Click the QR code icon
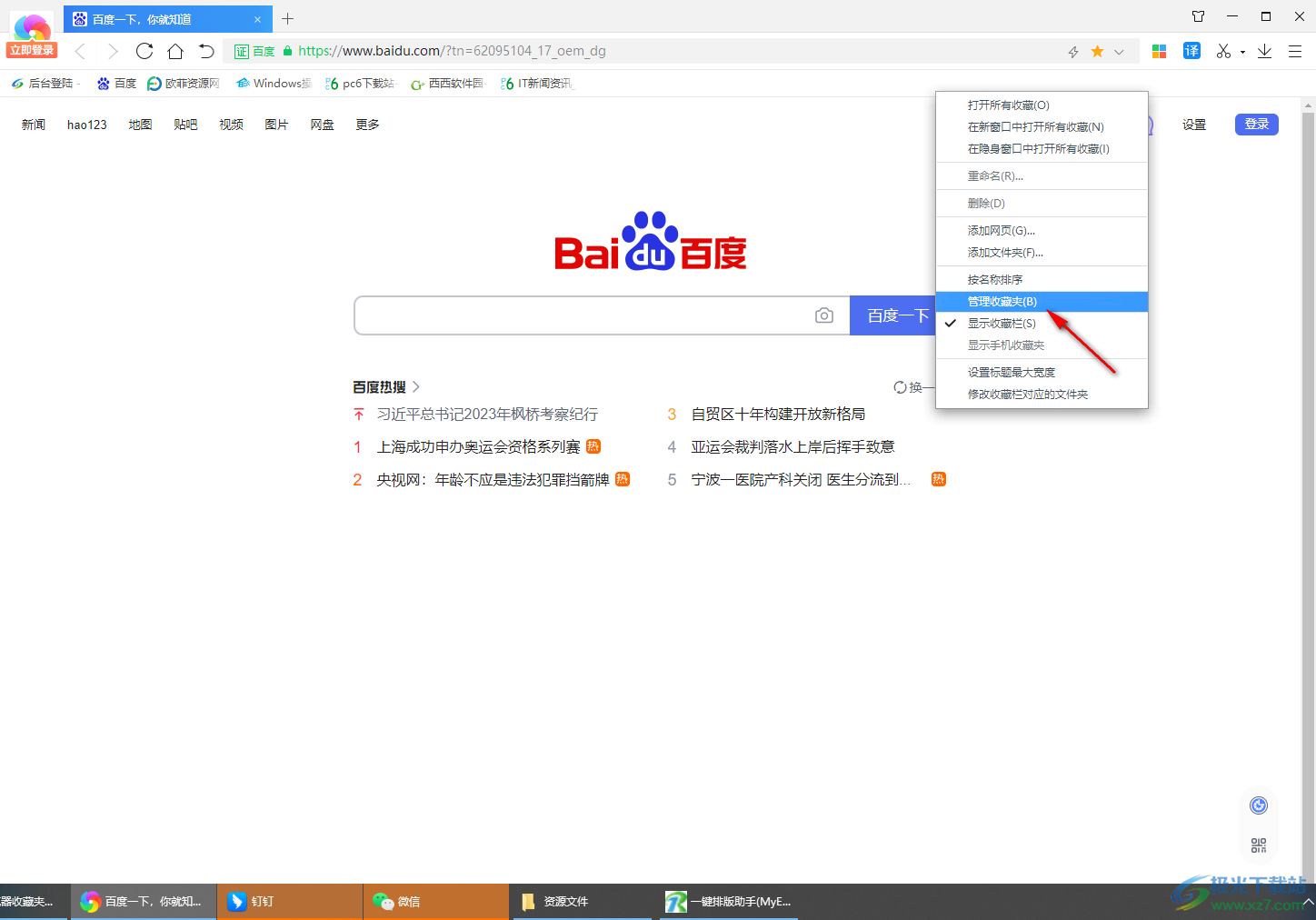This screenshot has width=1316, height=920. pyautogui.click(x=1259, y=845)
